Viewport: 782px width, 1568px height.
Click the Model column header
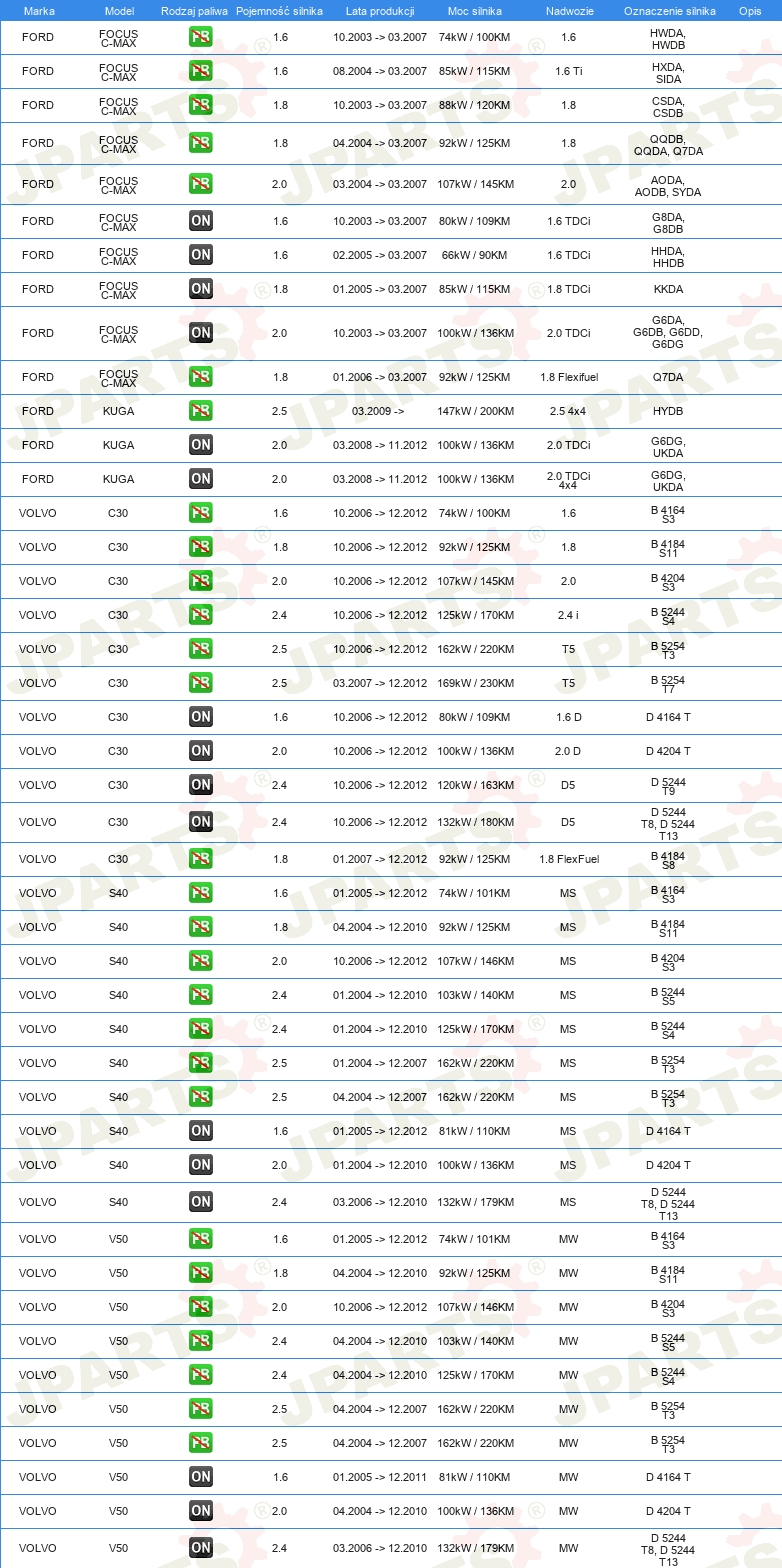(x=119, y=11)
